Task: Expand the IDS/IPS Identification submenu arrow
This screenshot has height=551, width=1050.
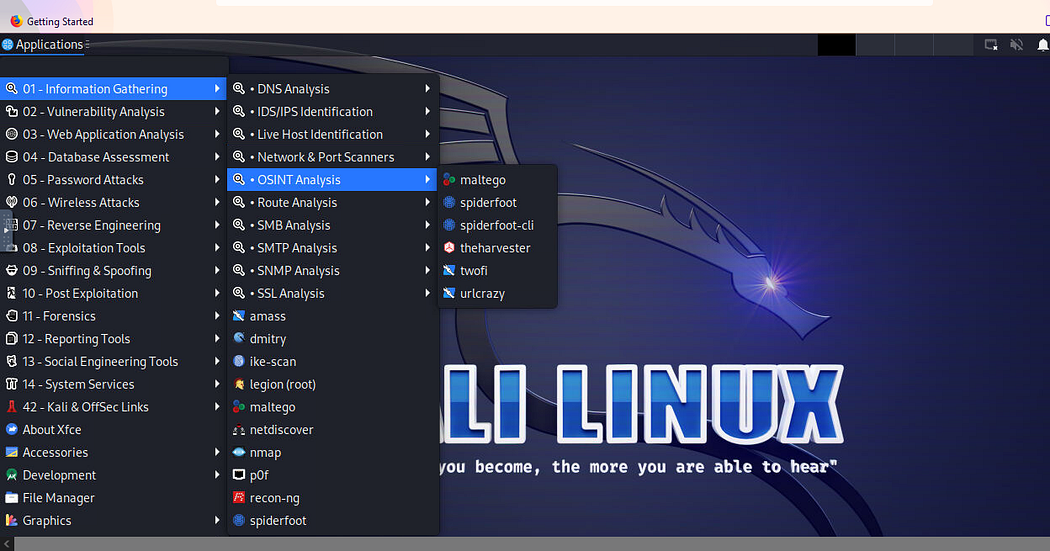Action: [427, 112]
